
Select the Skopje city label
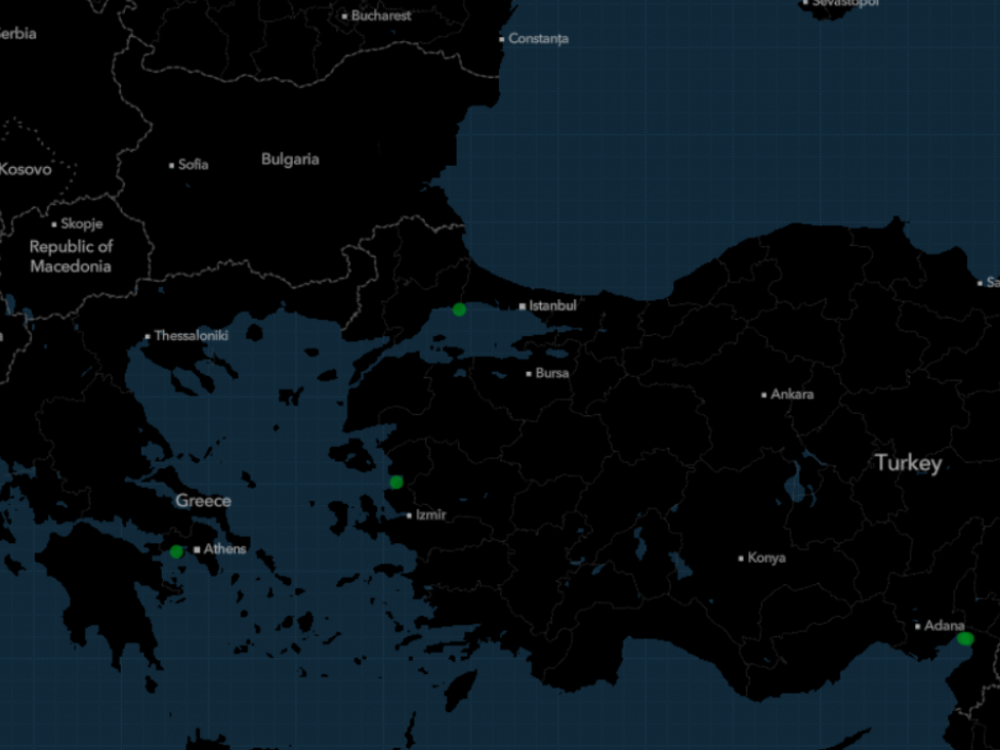[x=82, y=224]
